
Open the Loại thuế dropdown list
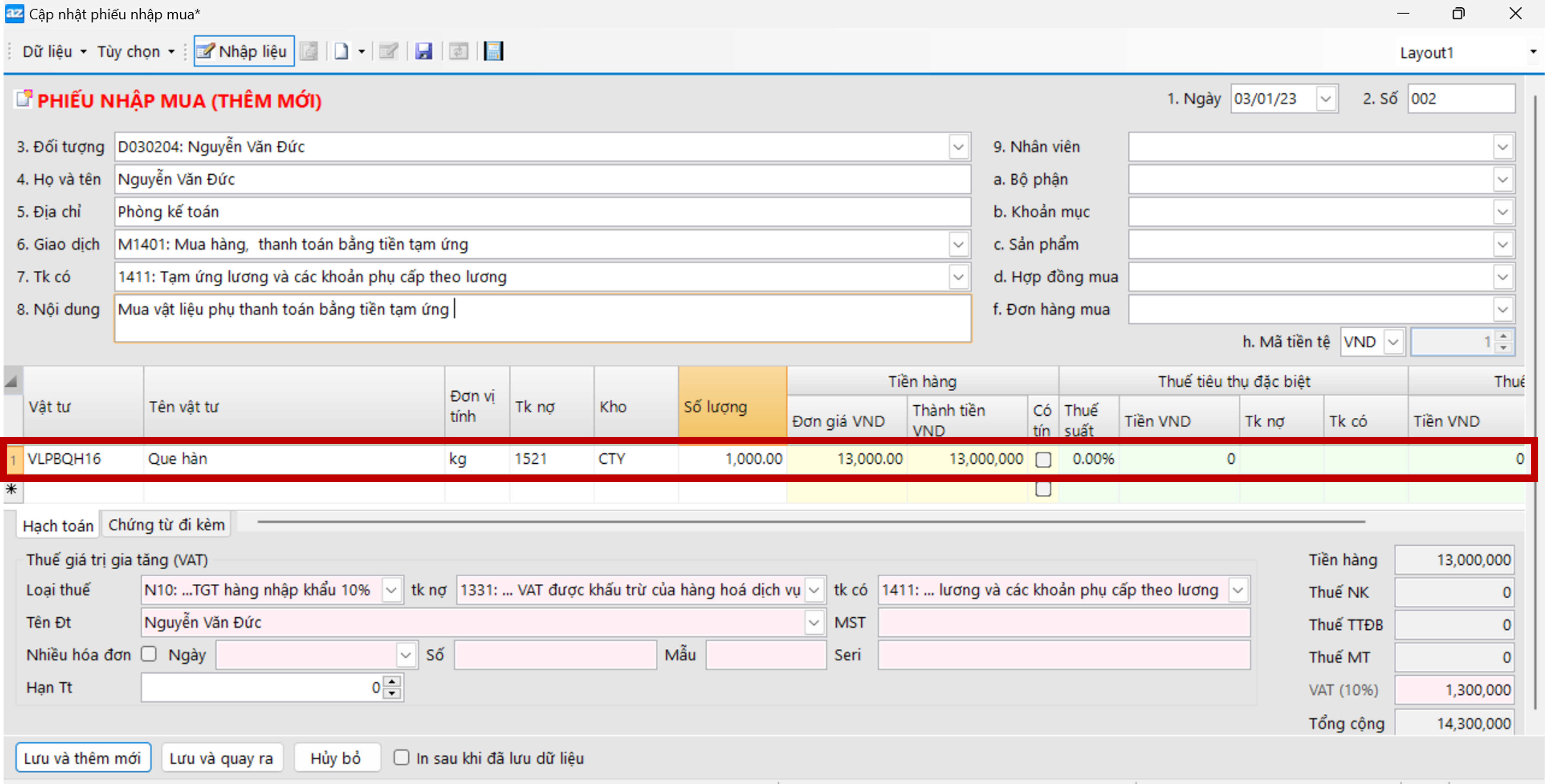point(392,590)
